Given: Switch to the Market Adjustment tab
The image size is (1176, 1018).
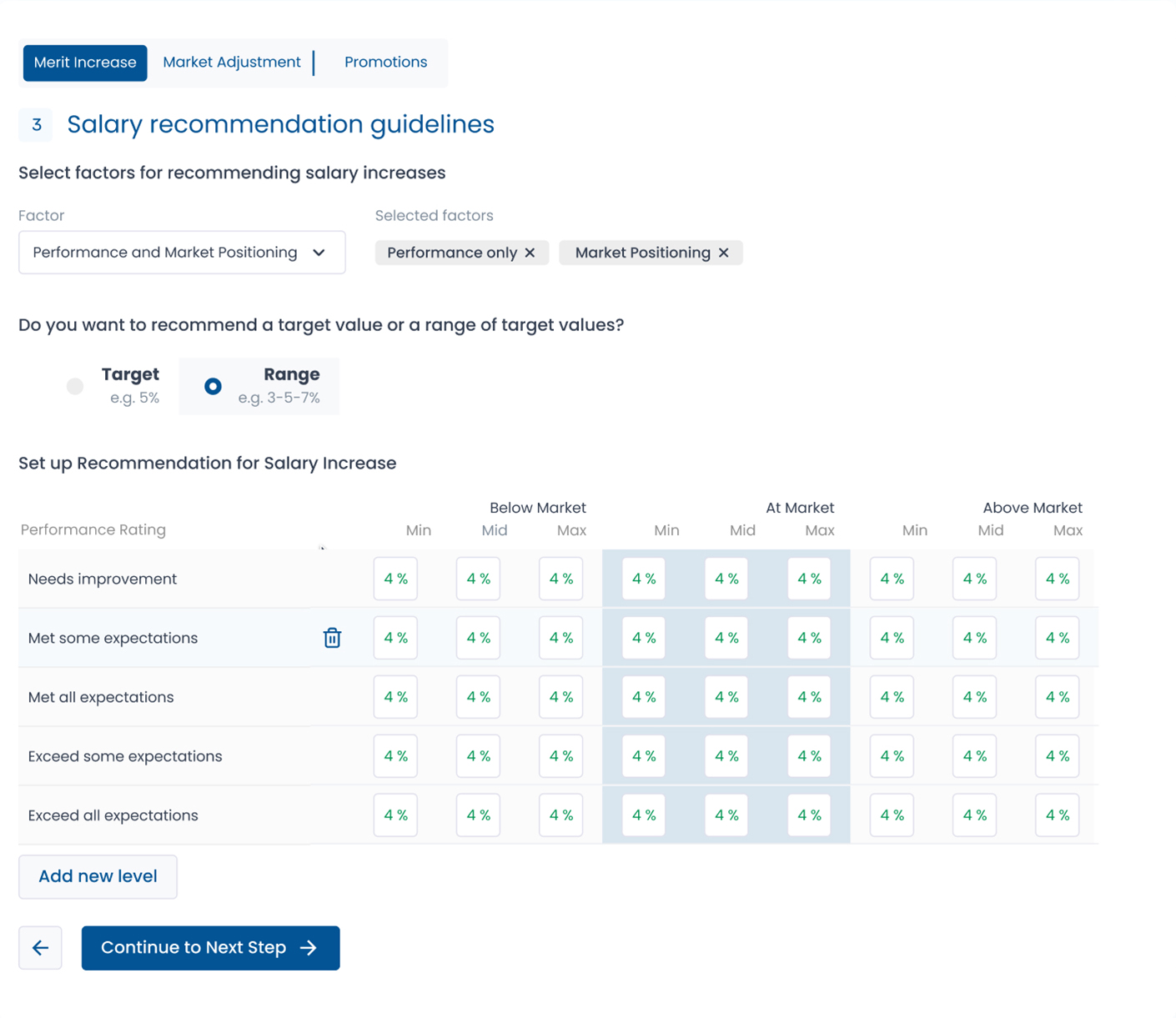Looking at the screenshot, I should click(232, 63).
